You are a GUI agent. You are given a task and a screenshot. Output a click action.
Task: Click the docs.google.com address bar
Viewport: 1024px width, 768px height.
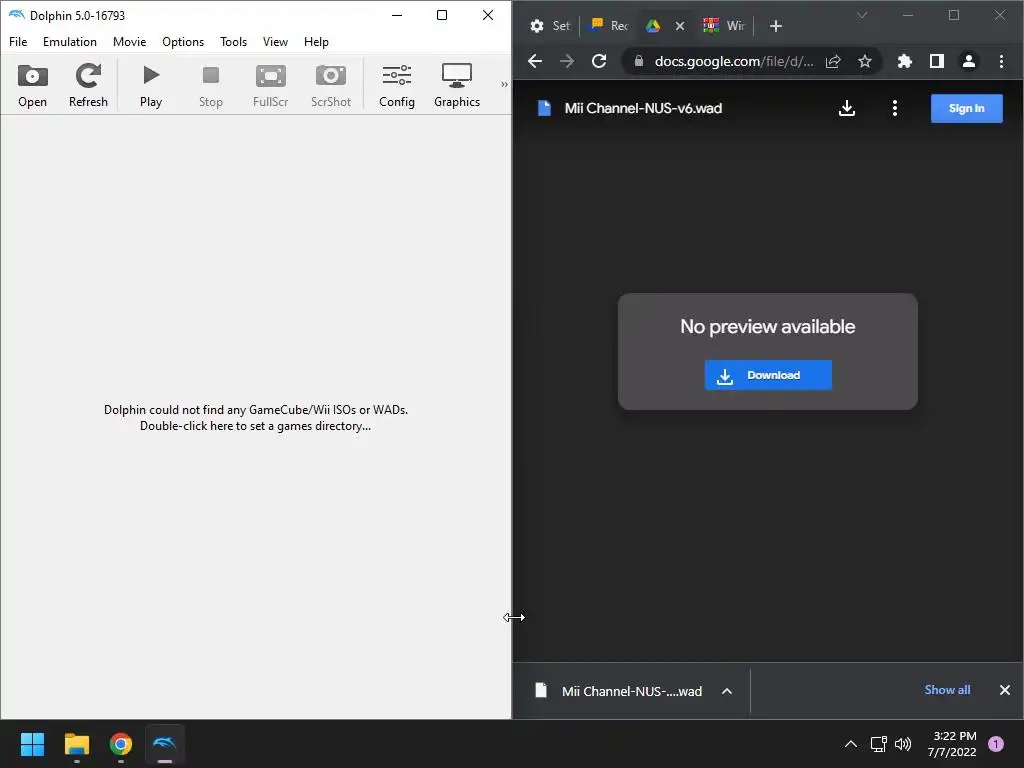click(733, 61)
